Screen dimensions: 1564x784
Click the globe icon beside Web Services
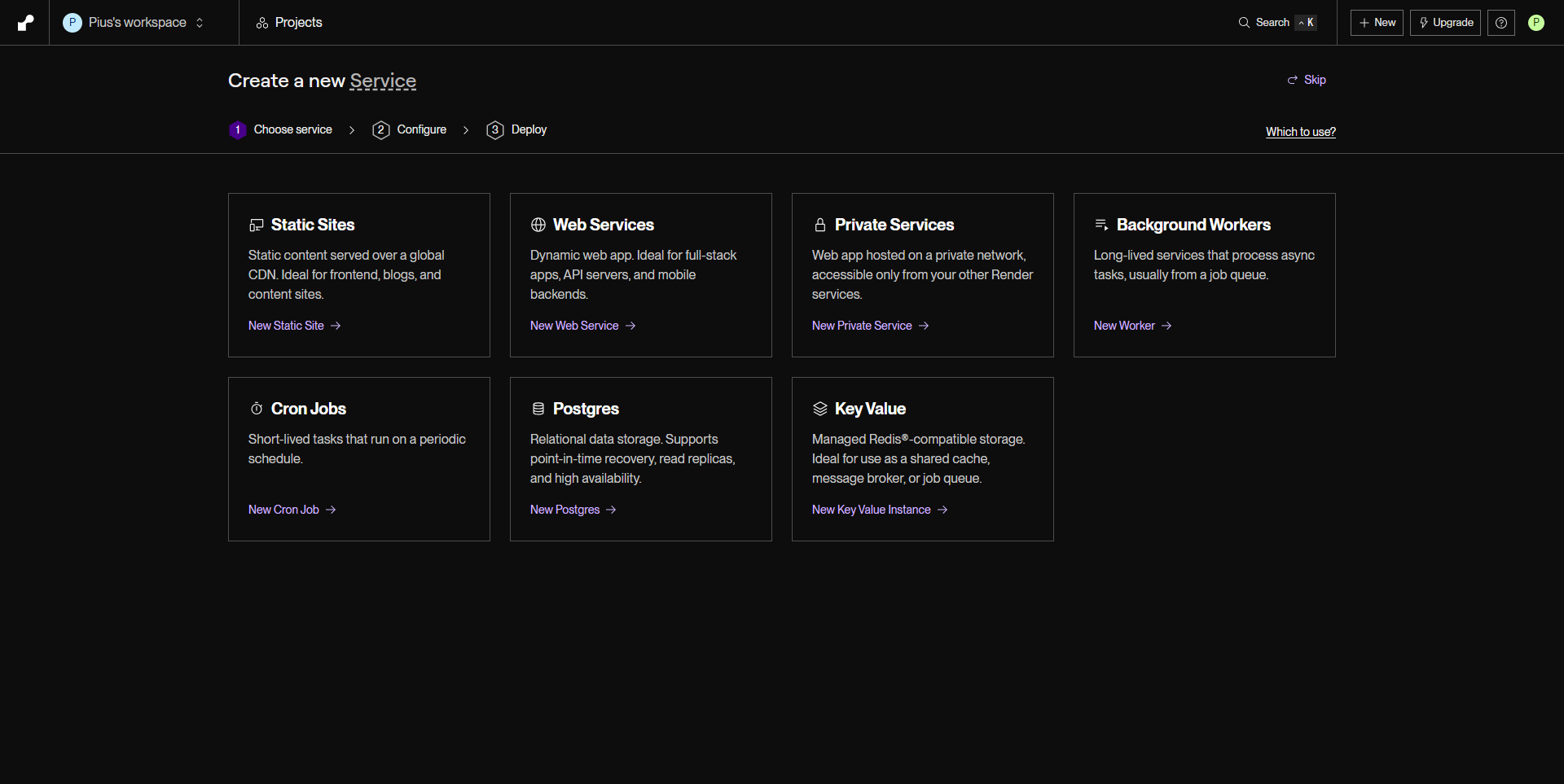[538, 225]
